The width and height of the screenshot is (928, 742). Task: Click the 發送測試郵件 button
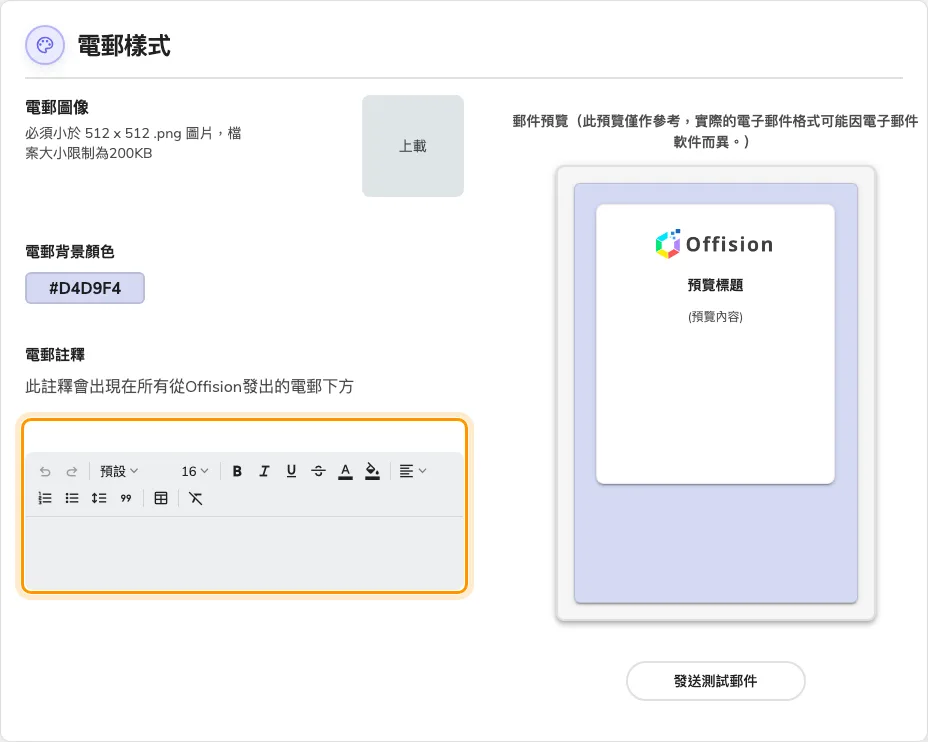point(716,681)
